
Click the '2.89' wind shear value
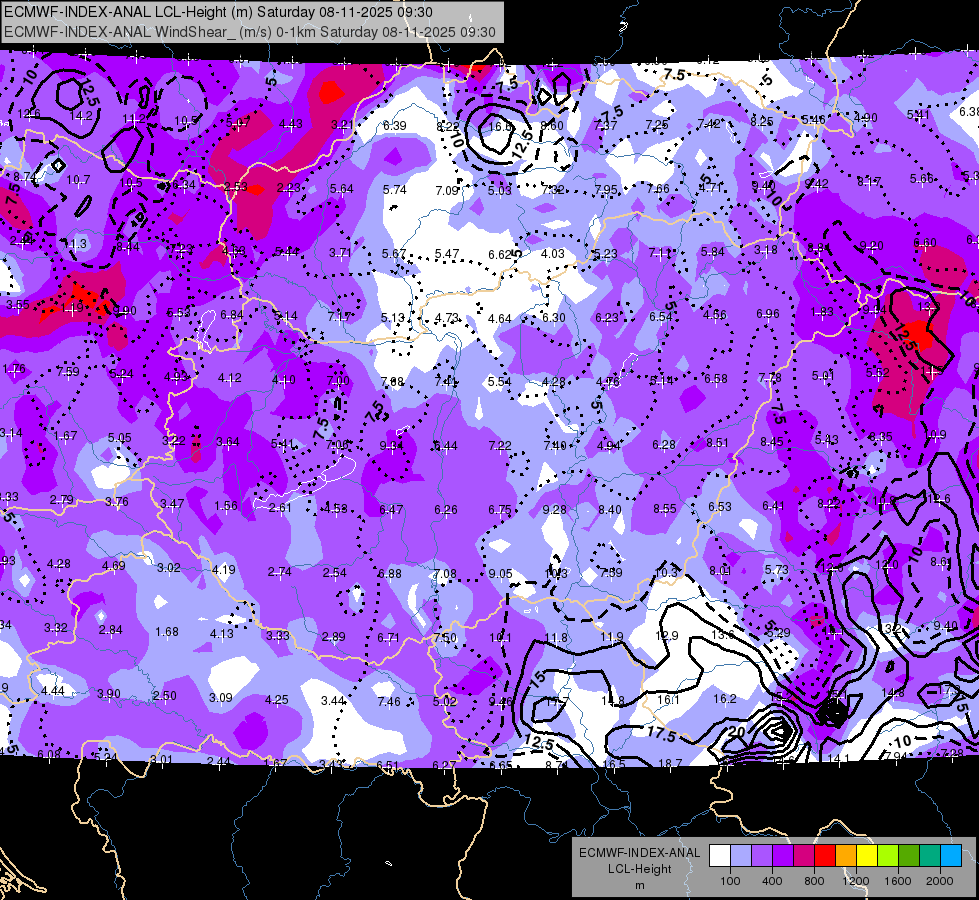tap(333, 637)
